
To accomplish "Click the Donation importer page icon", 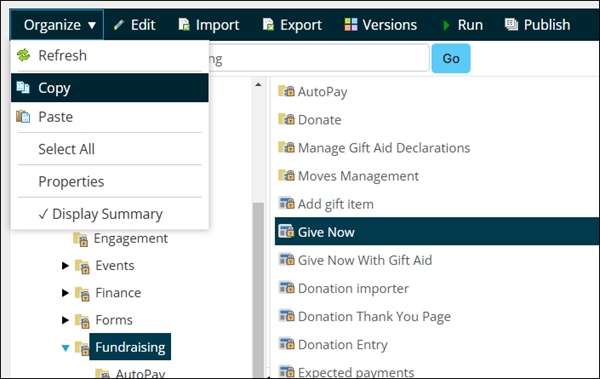I will click(x=286, y=288).
